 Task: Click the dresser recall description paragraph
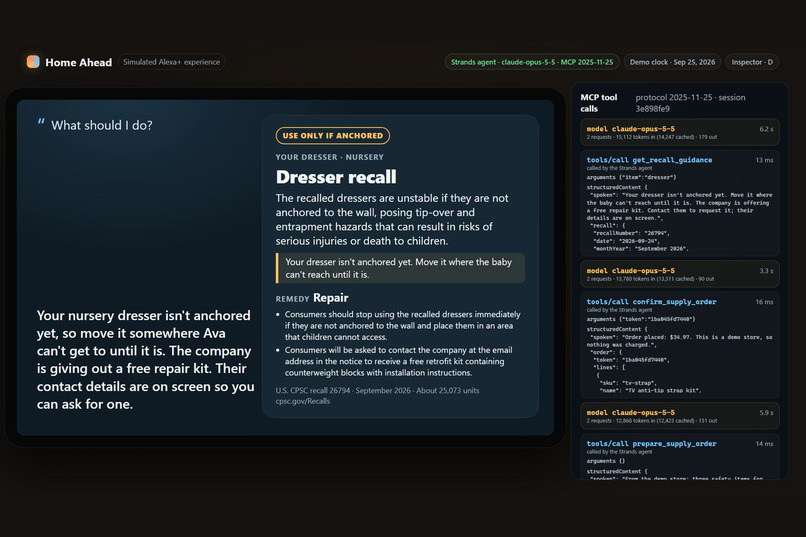pos(392,219)
